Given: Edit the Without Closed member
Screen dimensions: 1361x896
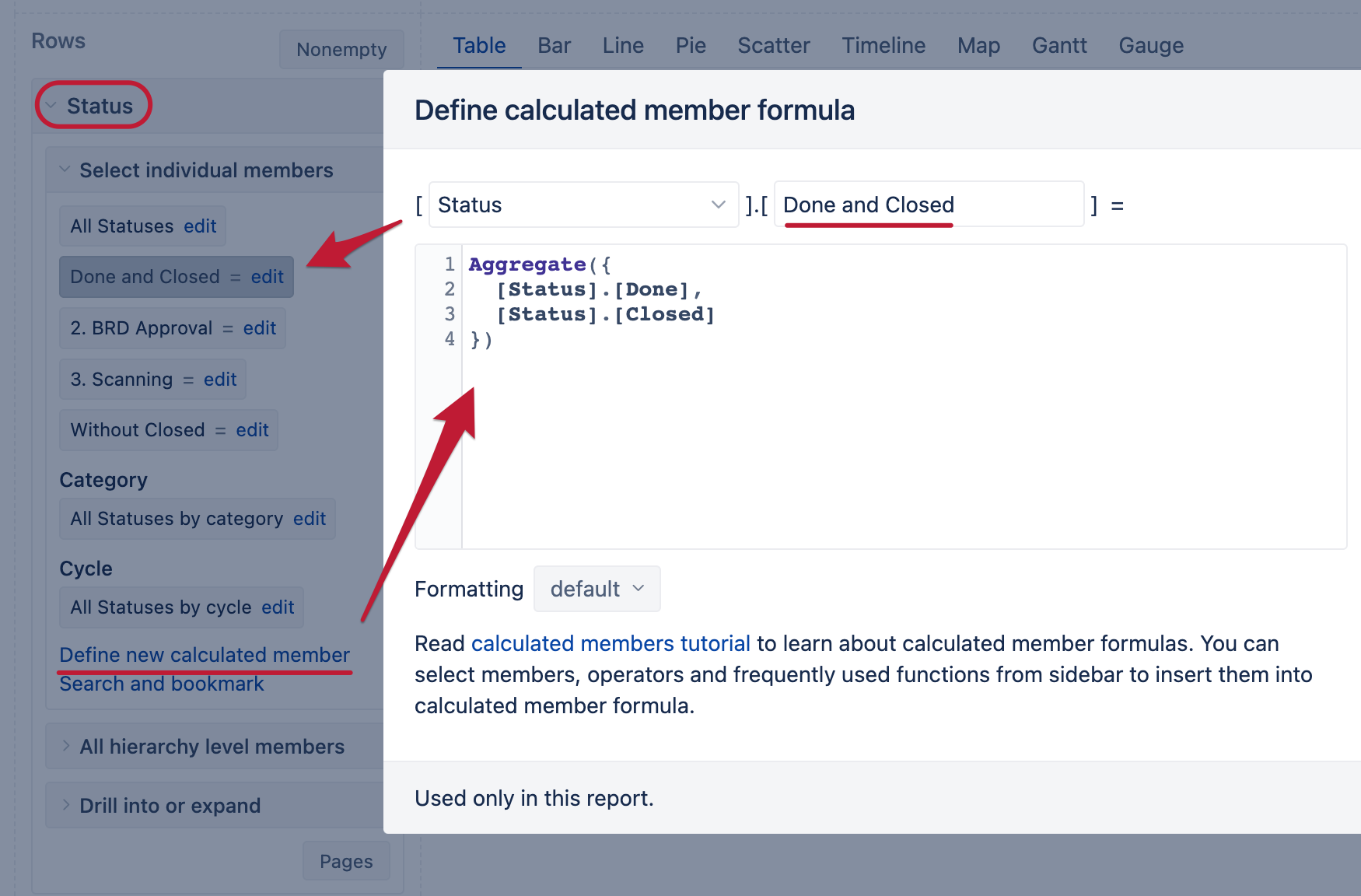Looking at the screenshot, I should (252, 430).
